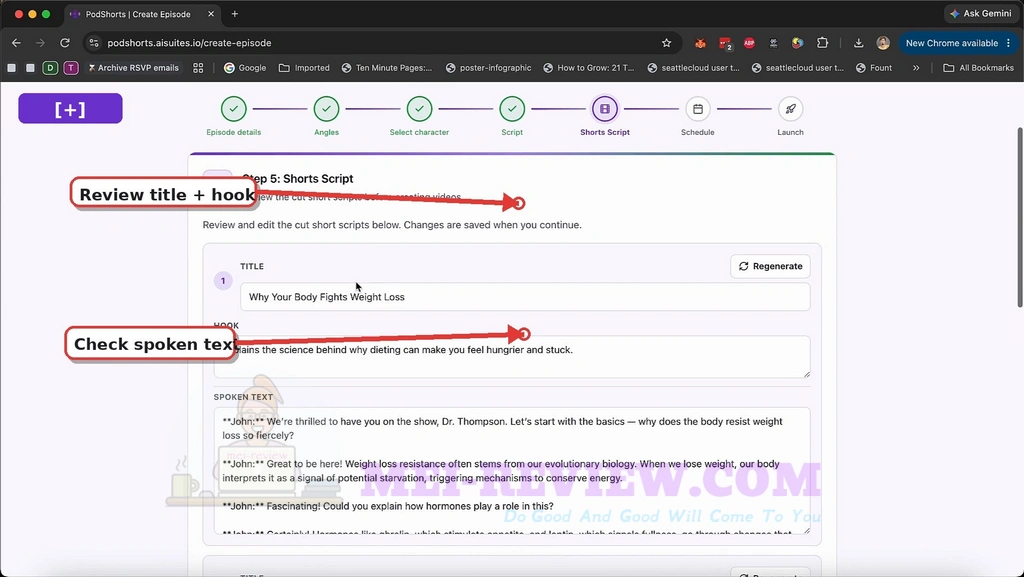This screenshot has width=1024, height=577.
Task: Click the Title field "Why Your Body Fights Weight Loss"
Action: tap(525, 297)
